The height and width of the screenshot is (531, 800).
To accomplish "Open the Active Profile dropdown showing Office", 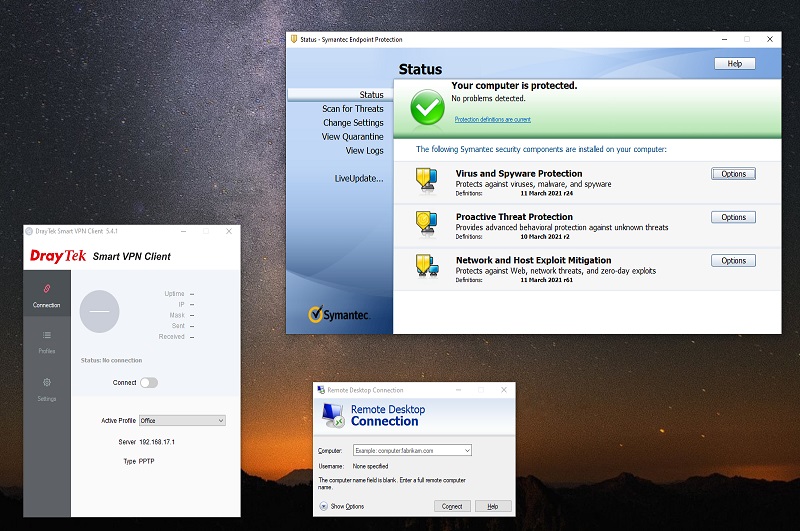I will coord(182,420).
